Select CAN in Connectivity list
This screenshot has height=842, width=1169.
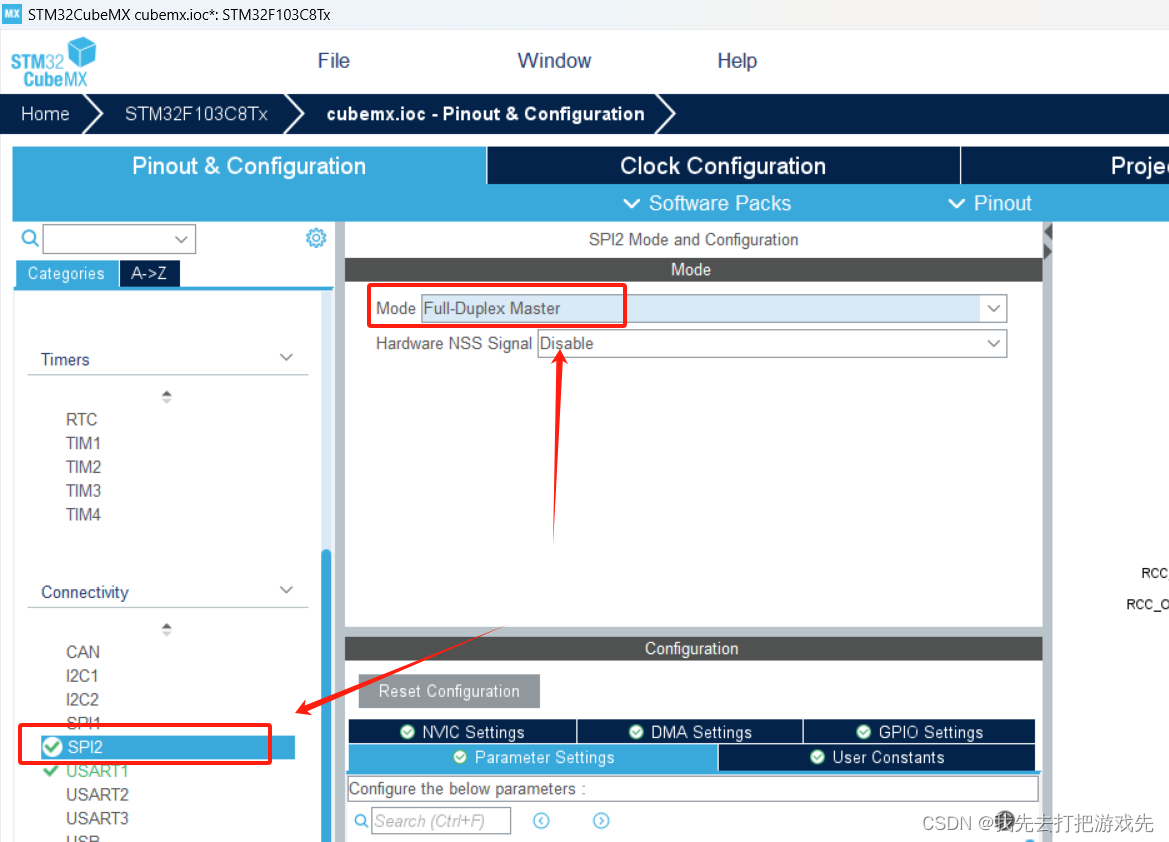click(83, 652)
